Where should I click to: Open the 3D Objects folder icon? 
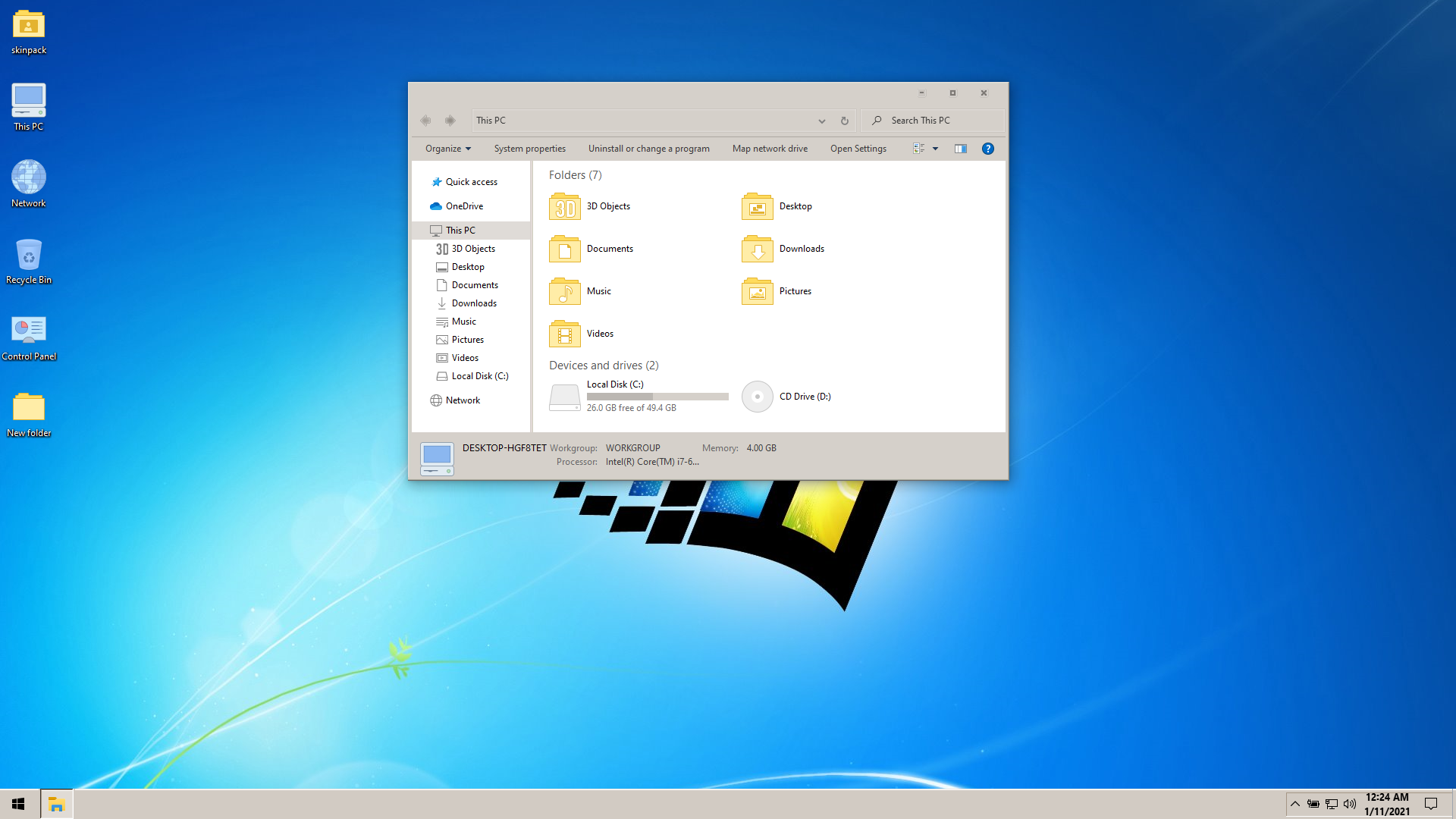(564, 206)
